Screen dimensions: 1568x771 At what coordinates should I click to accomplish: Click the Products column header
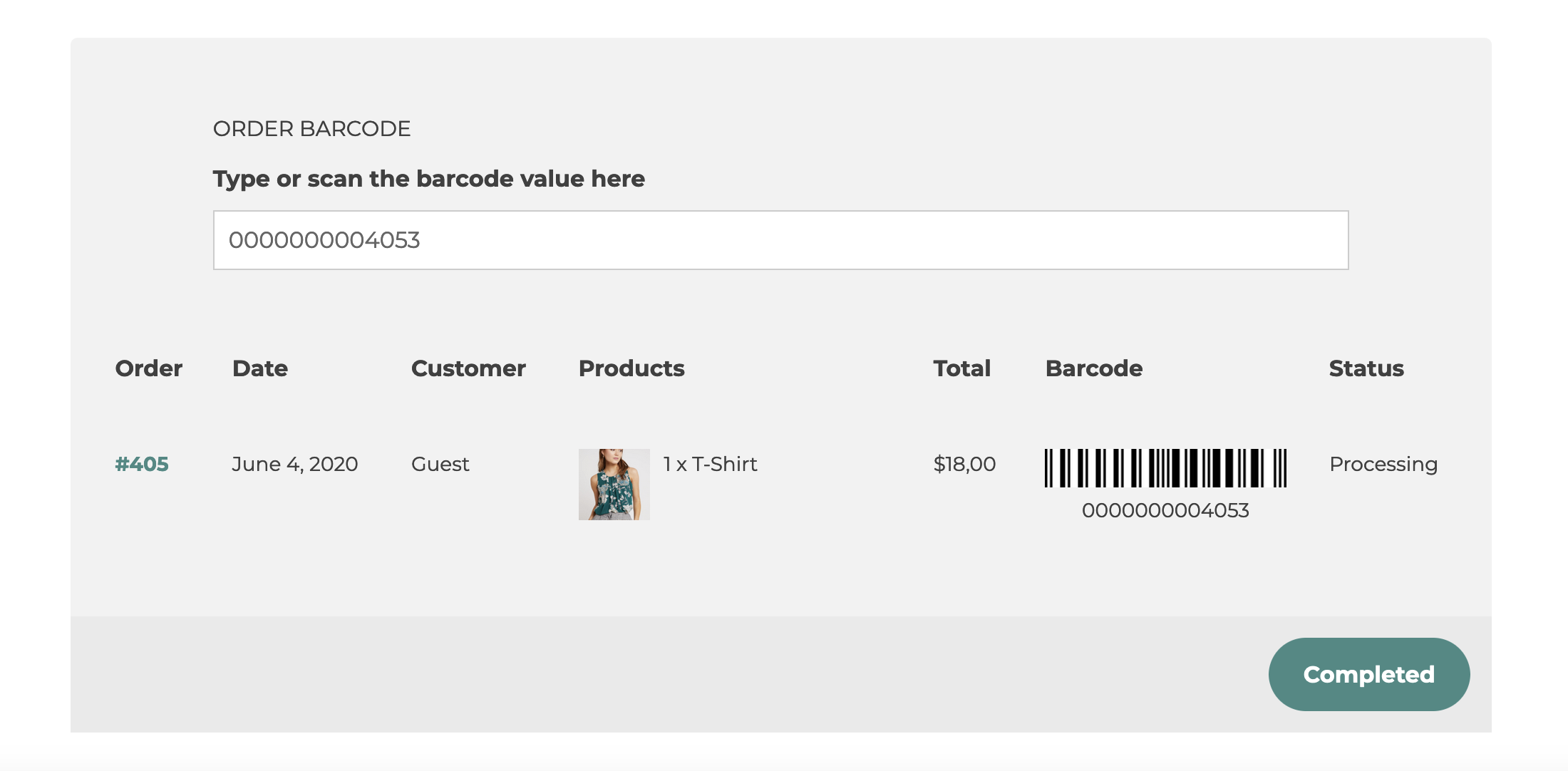point(631,368)
